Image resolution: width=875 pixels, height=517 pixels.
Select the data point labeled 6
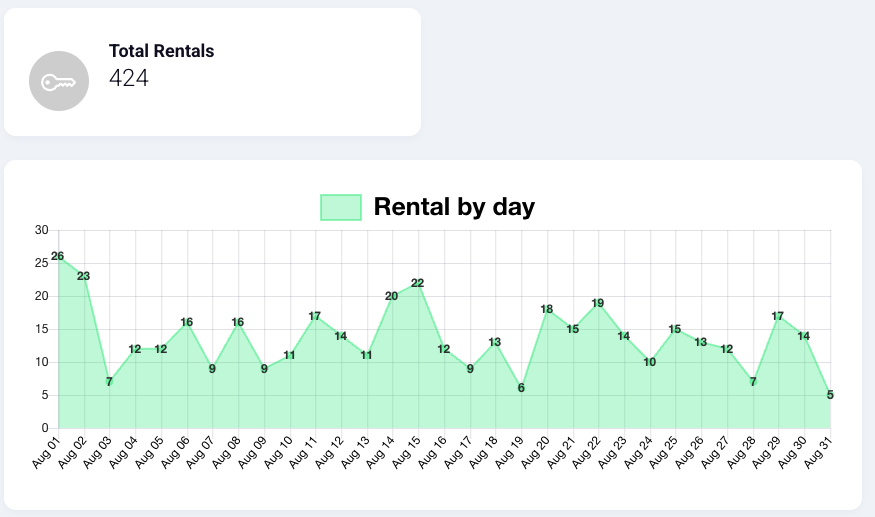[521, 388]
